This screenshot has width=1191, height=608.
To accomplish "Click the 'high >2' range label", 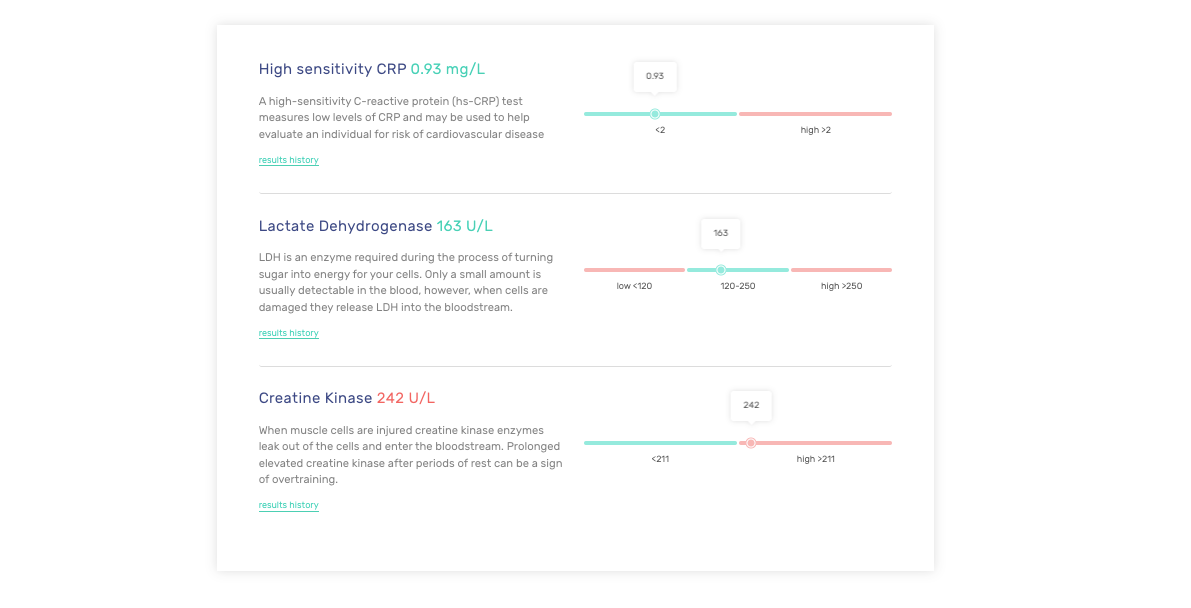I will 815,130.
